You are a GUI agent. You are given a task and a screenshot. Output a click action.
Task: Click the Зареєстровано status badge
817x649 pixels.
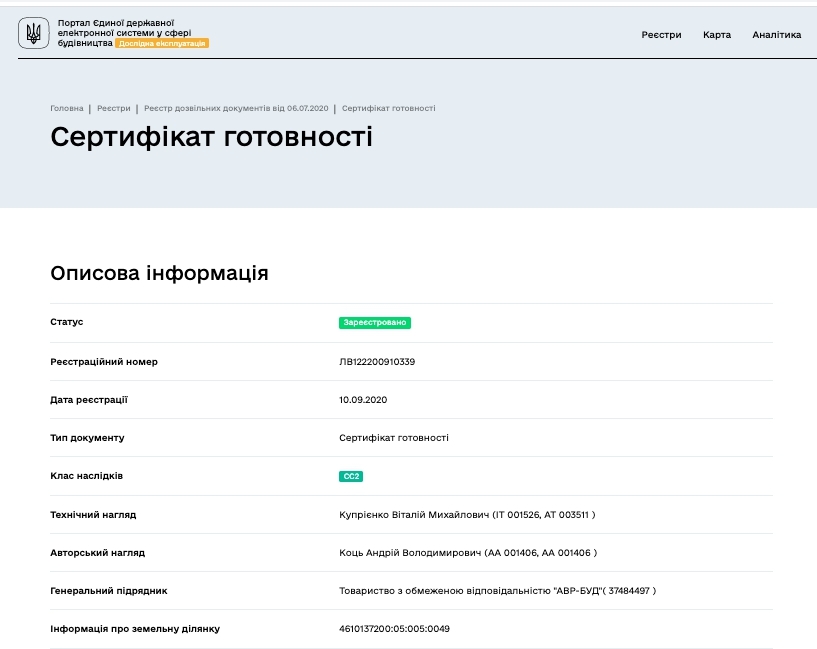(375, 322)
